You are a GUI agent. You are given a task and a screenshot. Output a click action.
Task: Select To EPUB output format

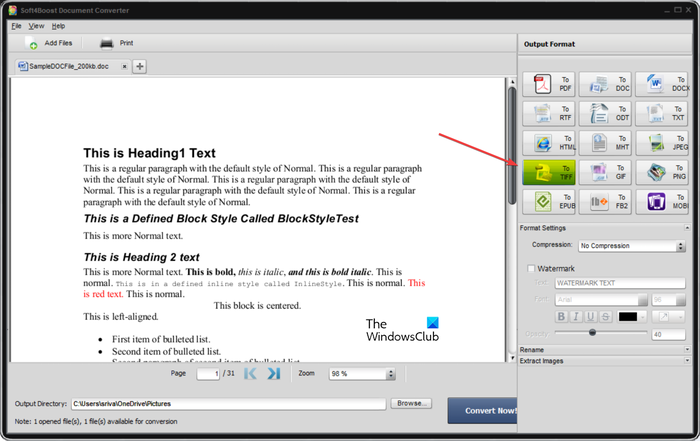[x=549, y=202]
